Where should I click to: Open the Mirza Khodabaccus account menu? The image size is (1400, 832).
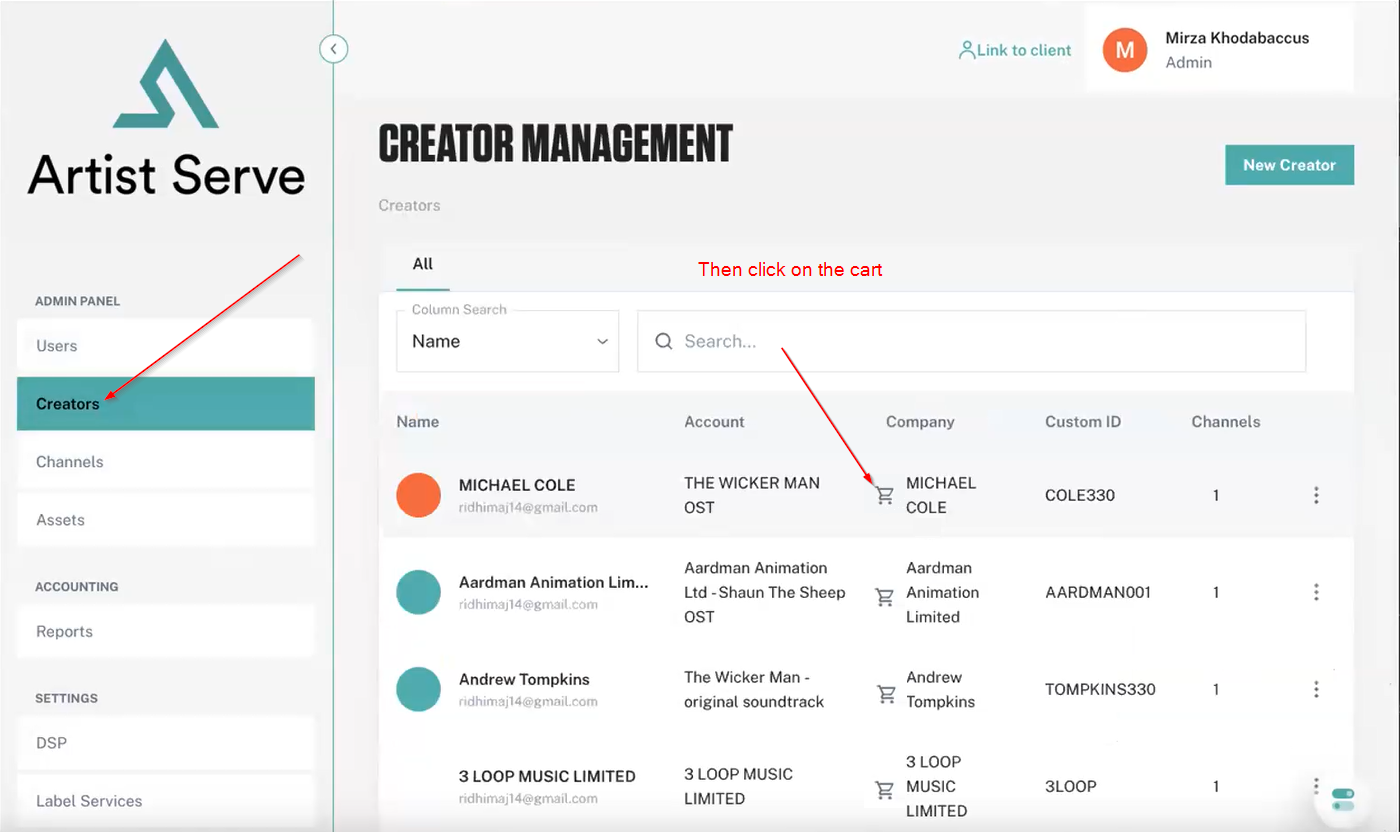(x=1235, y=50)
